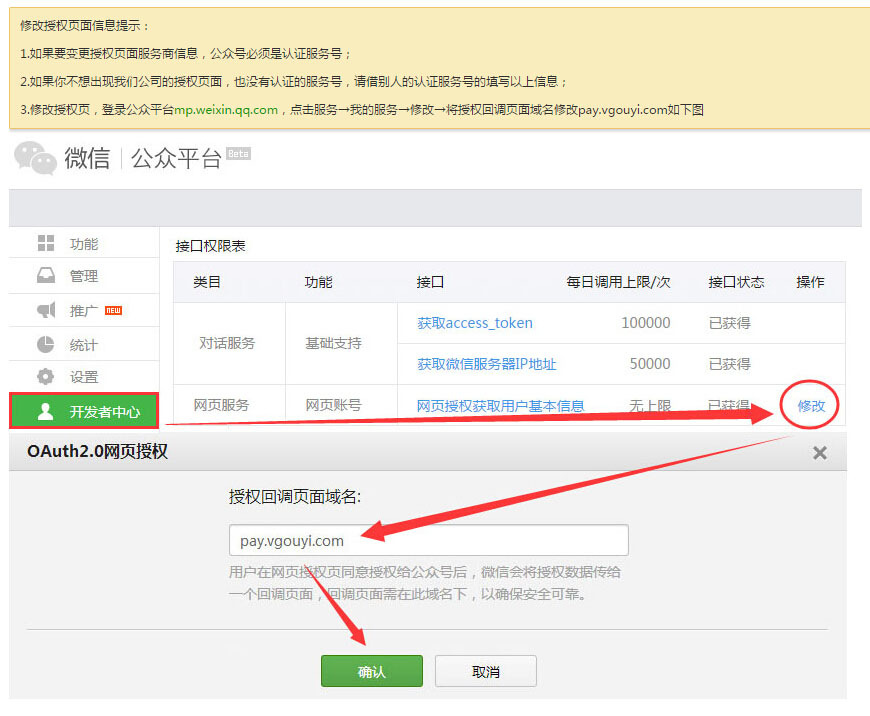870x716 pixels.
Task: Click the 功能 grid icon in sidebar
Action: 46,244
